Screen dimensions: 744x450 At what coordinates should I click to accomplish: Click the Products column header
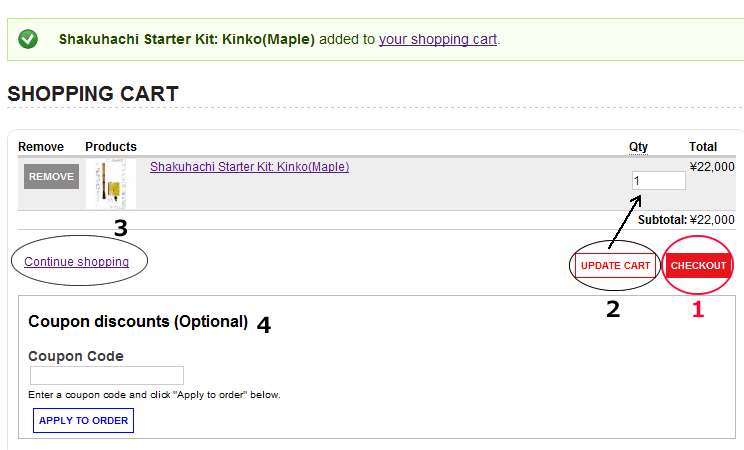[x=111, y=147]
